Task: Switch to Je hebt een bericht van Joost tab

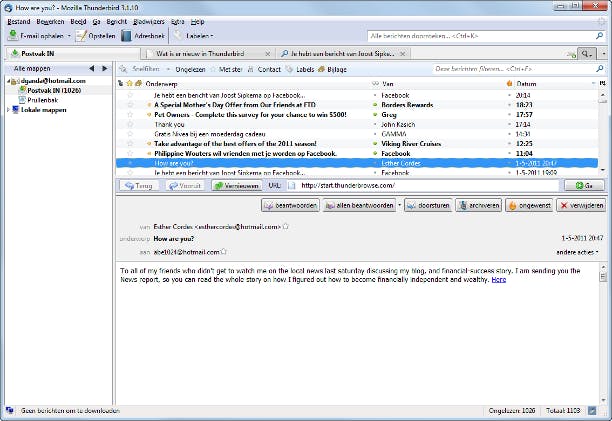Action: (343, 53)
